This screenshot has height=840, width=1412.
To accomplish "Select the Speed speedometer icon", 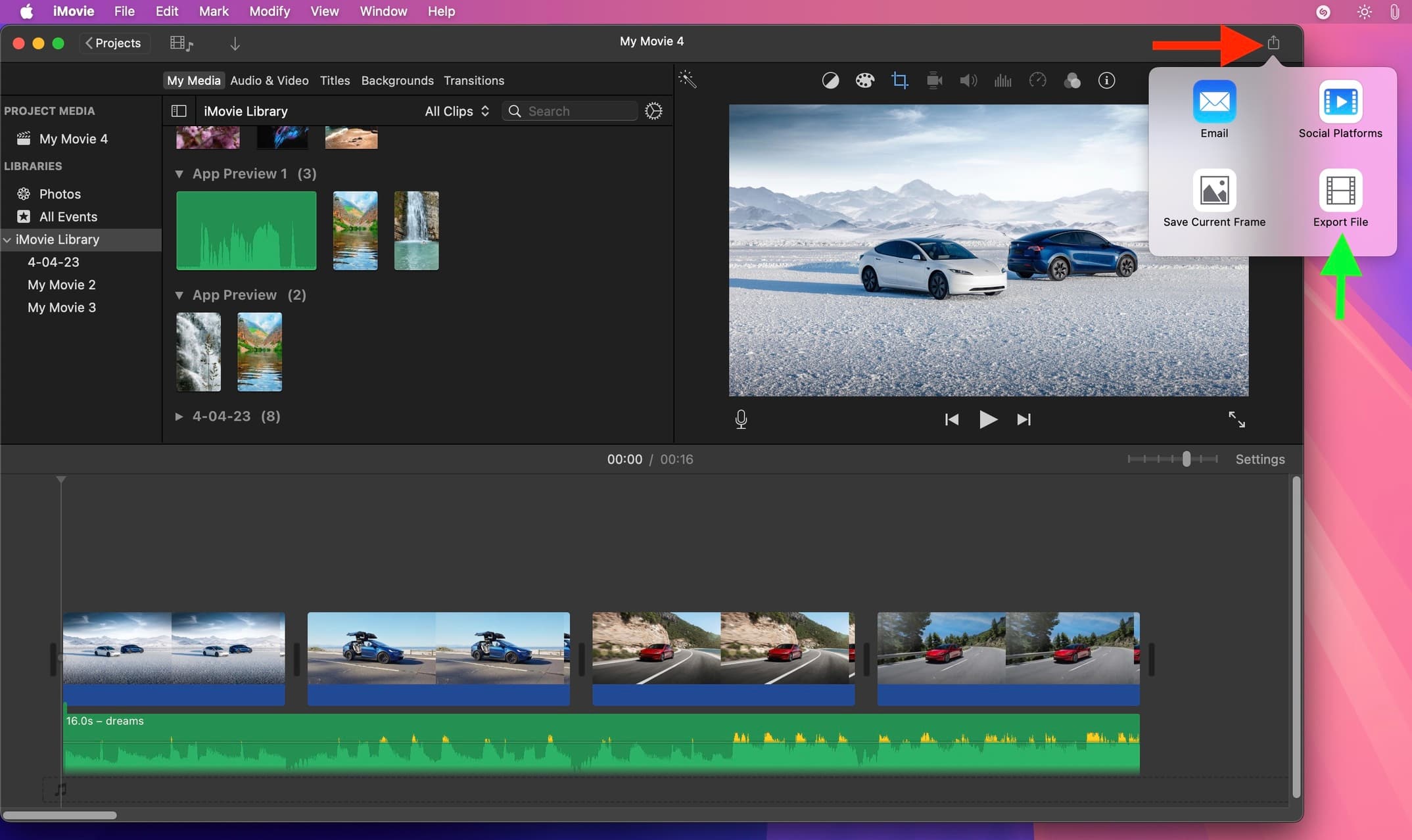I will pyautogui.click(x=1037, y=80).
